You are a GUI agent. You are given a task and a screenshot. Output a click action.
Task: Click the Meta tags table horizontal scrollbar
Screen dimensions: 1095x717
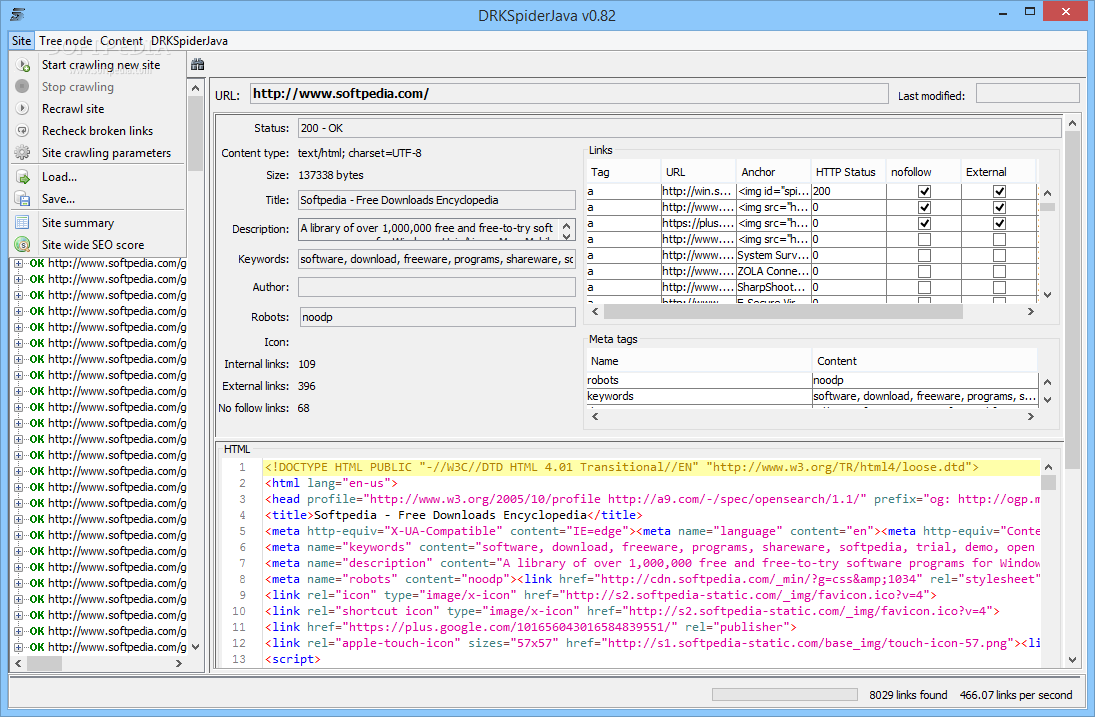pyautogui.click(x=812, y=416)
